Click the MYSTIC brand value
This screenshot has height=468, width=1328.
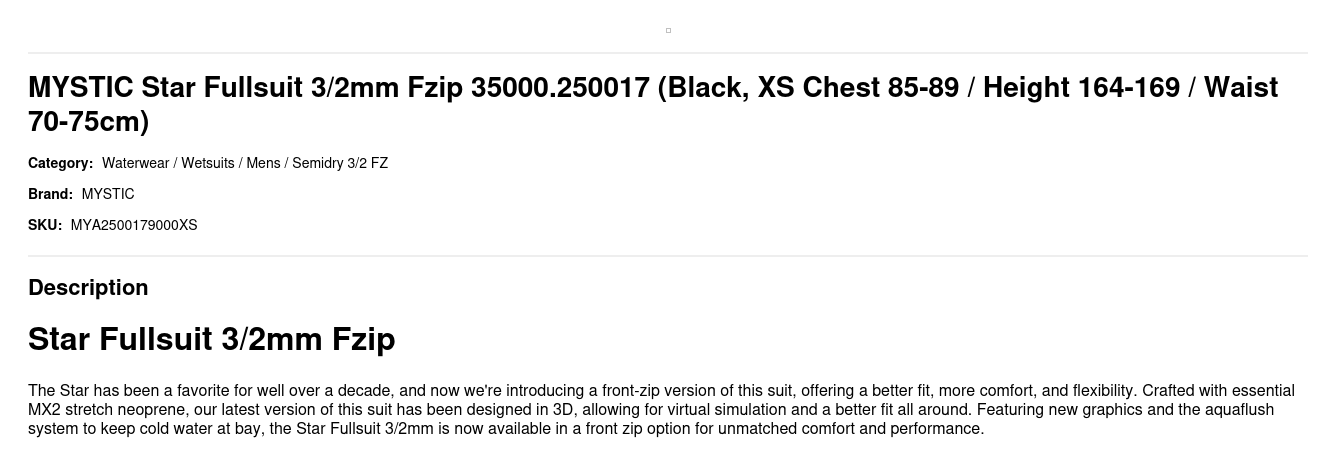point(108,194)
